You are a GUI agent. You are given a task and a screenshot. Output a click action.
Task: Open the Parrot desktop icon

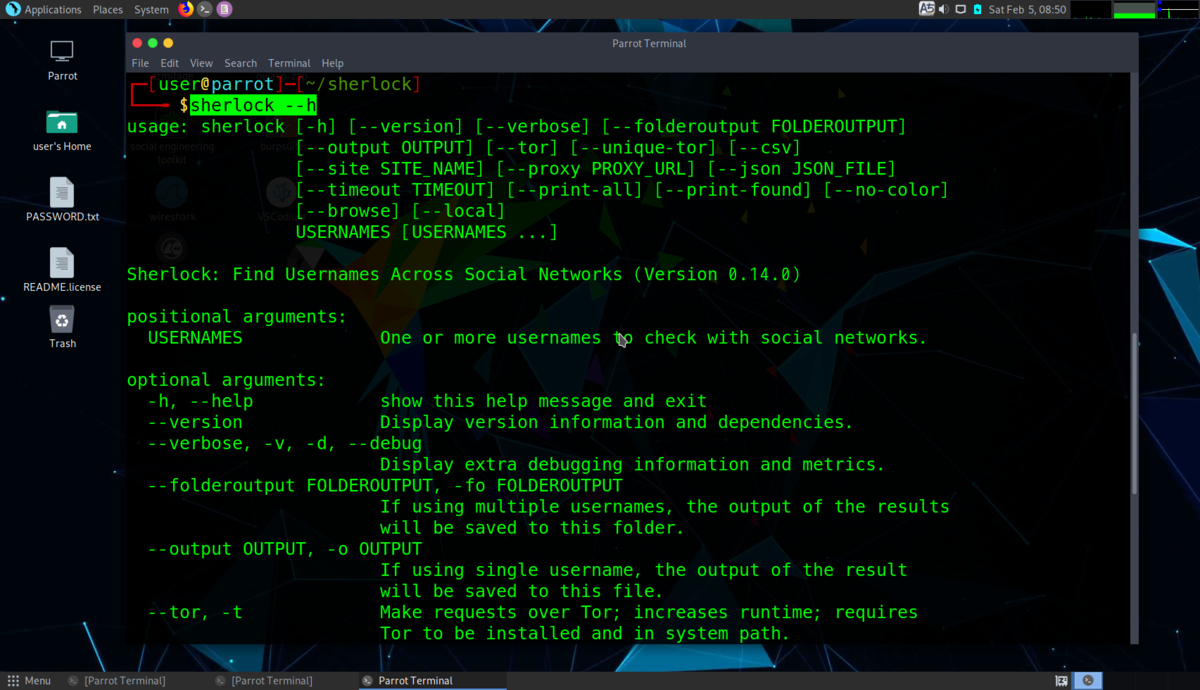[x=62, y=60]
